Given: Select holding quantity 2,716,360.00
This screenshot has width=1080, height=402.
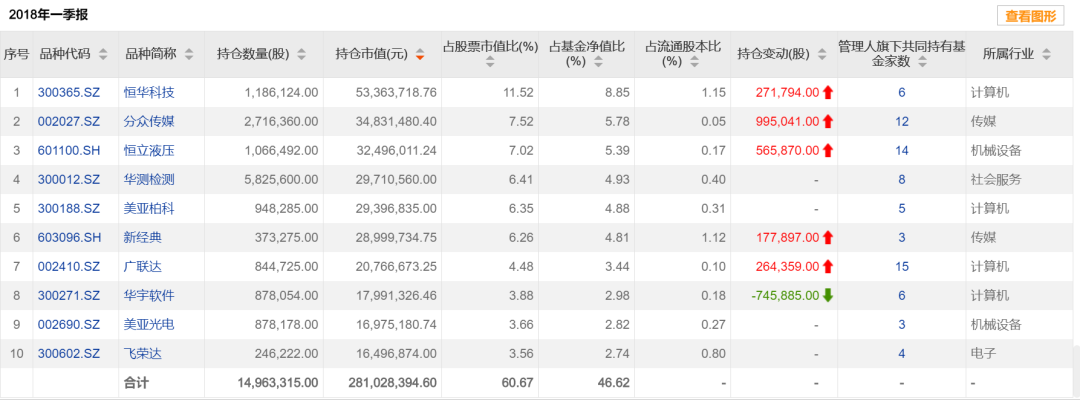Looking at the screenshot, I should [281, 122].
